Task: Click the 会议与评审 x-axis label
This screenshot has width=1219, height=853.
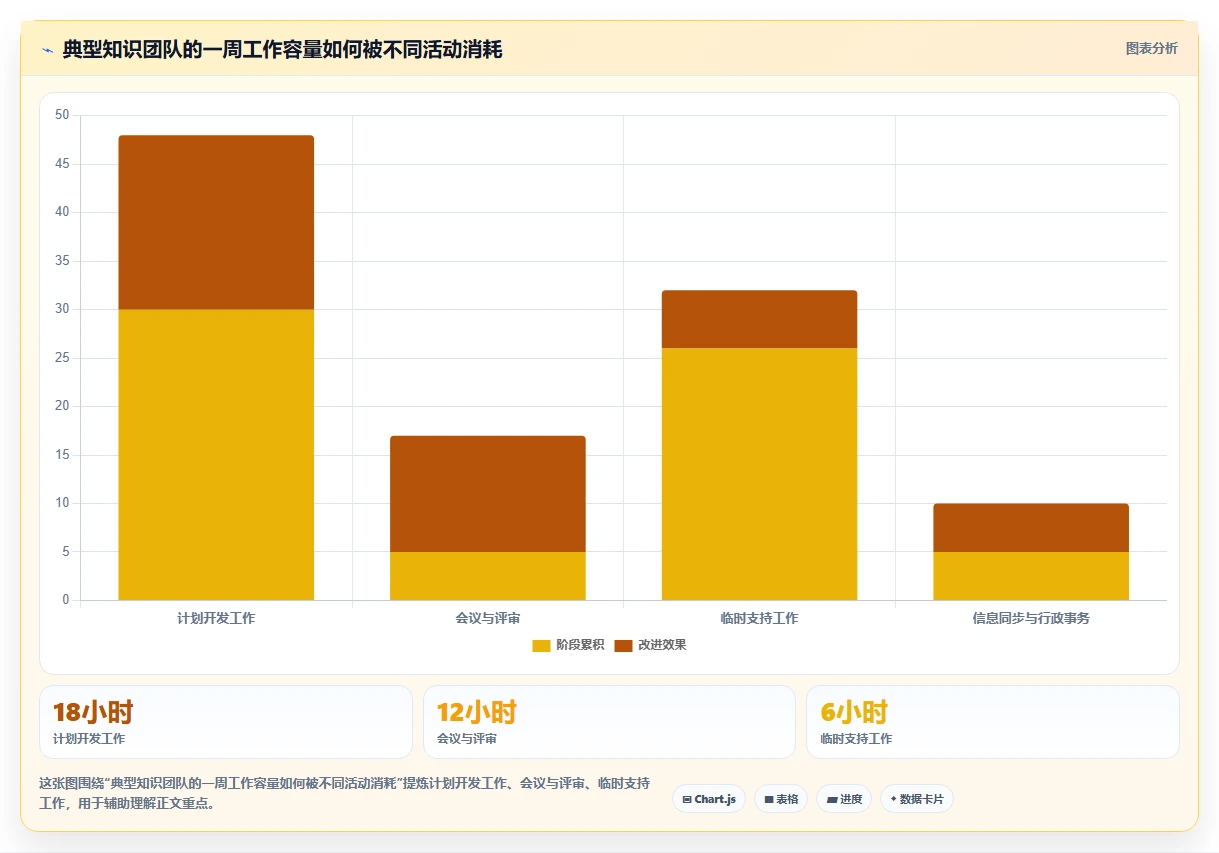Action: tap(488, 619)
